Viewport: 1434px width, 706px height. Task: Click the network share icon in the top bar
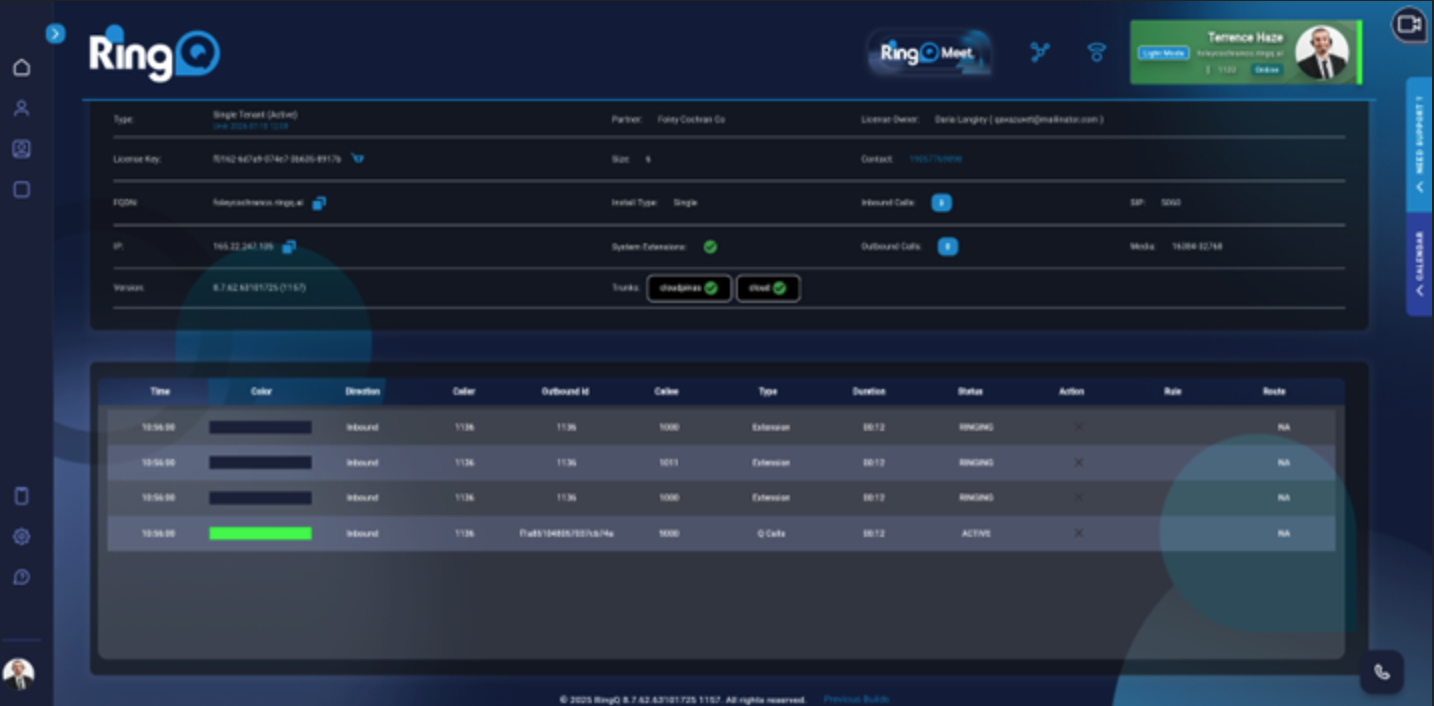1040,53
